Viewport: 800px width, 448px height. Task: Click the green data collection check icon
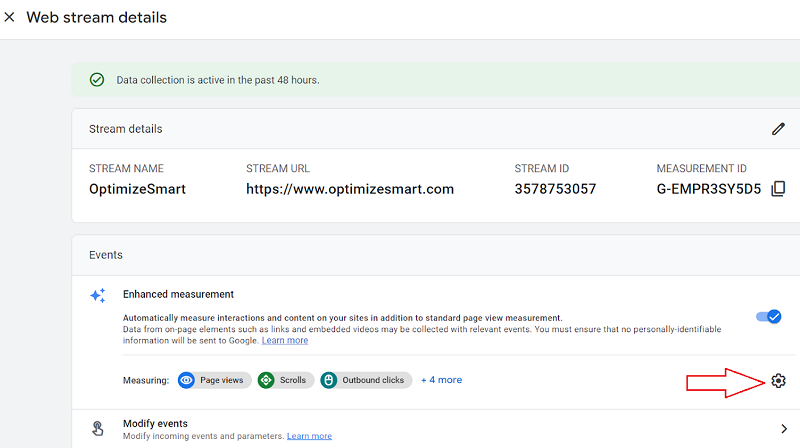[x=97, y=80]
